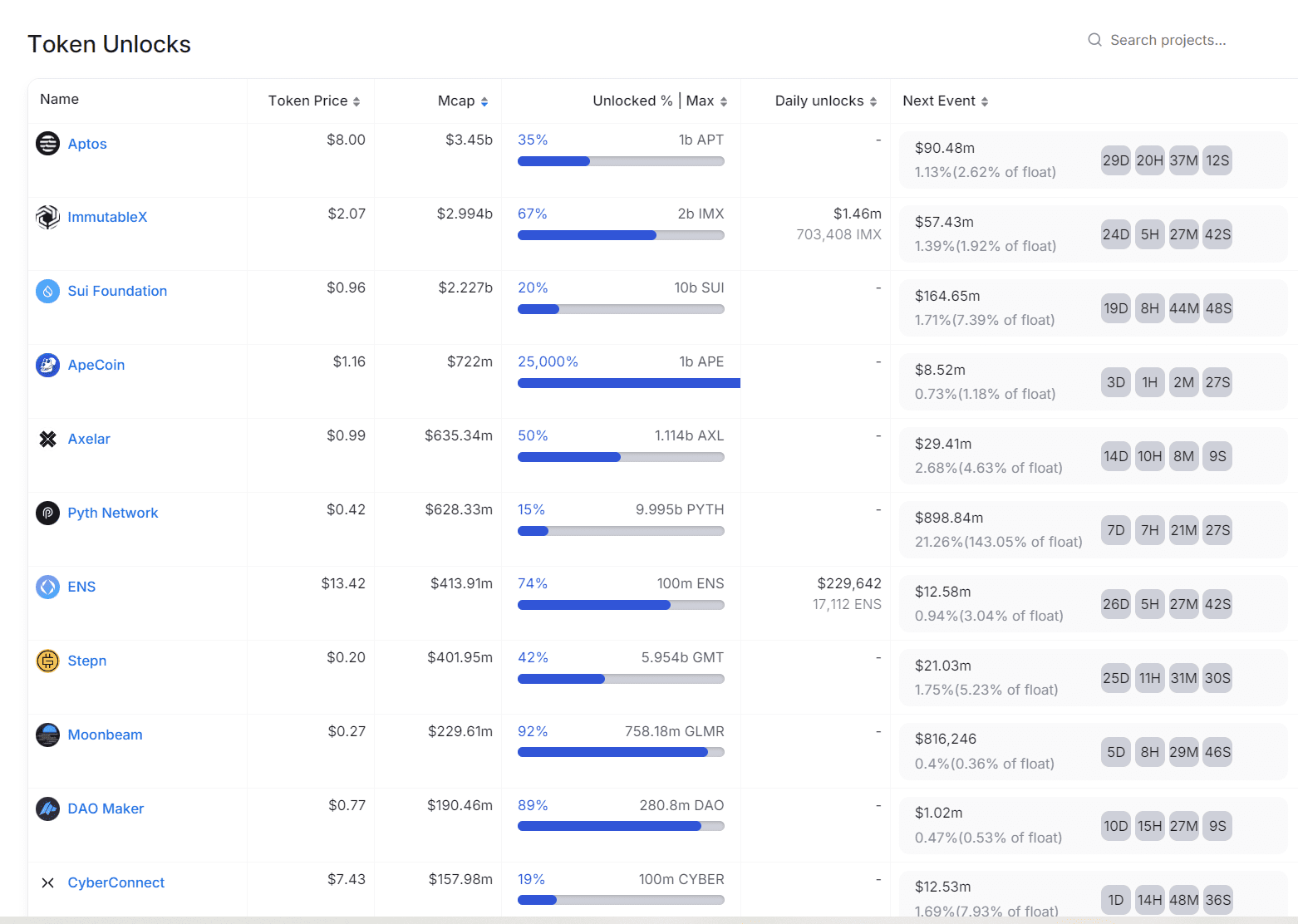The image size is (1298, 924).
Task: Open the Moonbeam project link
Action: pyautogui.click(x=106, y=735)
